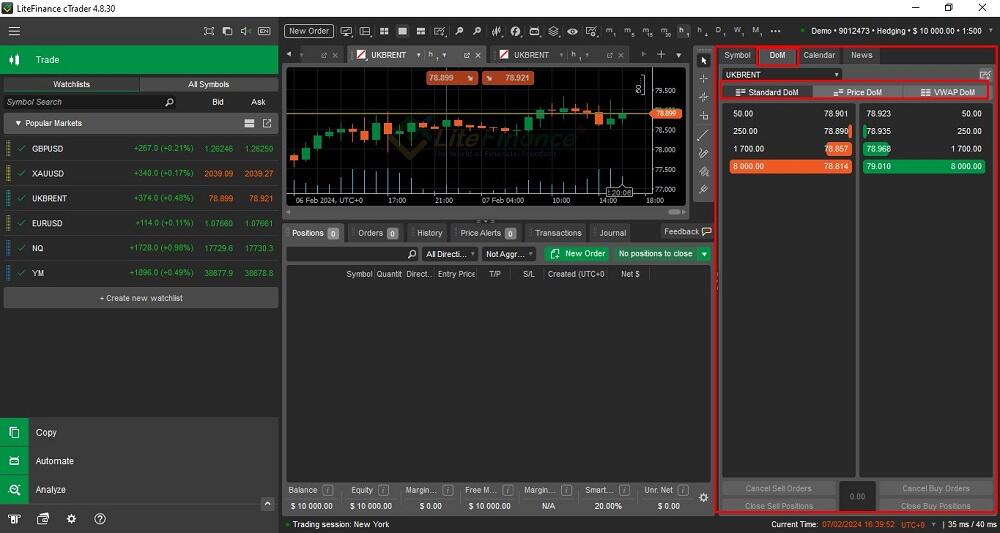
Task: Expand the close positions green arrow dropdown
Action: pyautogui.click(x=704, y=254)
